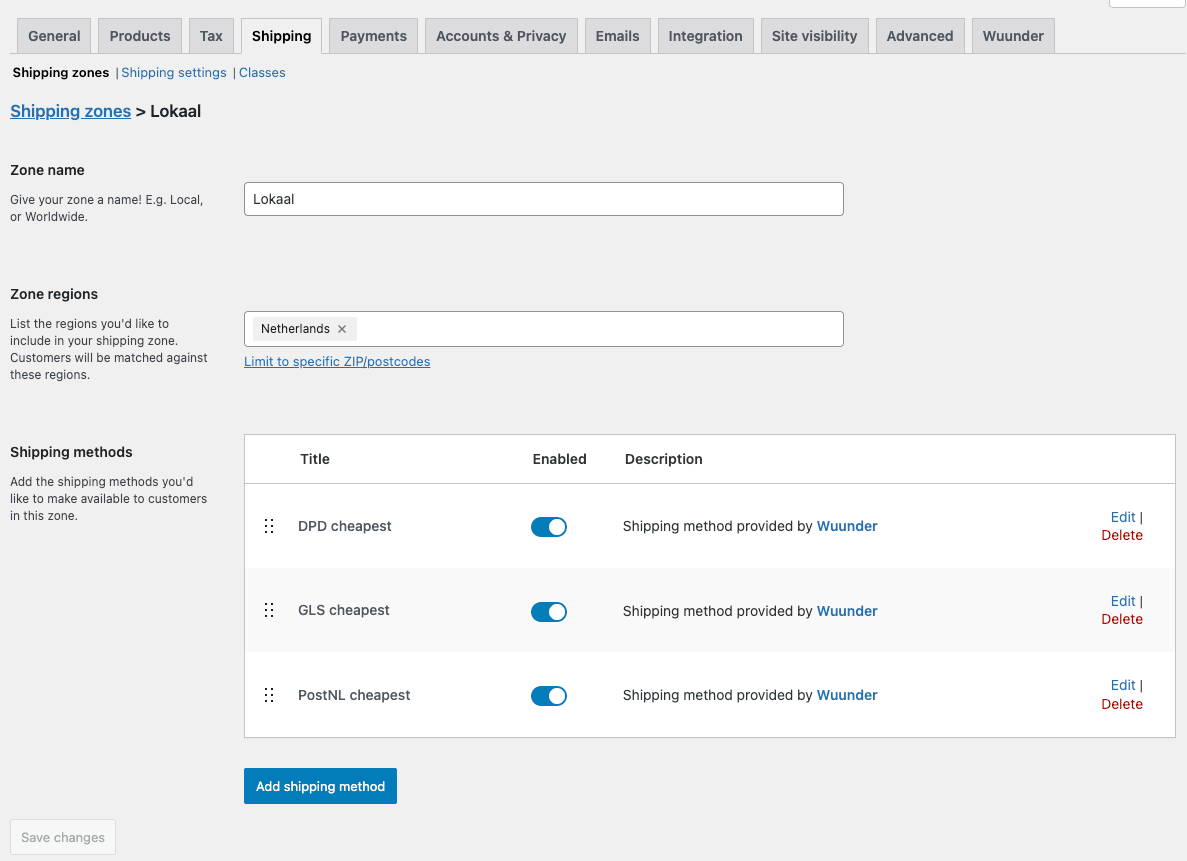Select the Shipping zones sub-menu item

click(x=61, y=73)
